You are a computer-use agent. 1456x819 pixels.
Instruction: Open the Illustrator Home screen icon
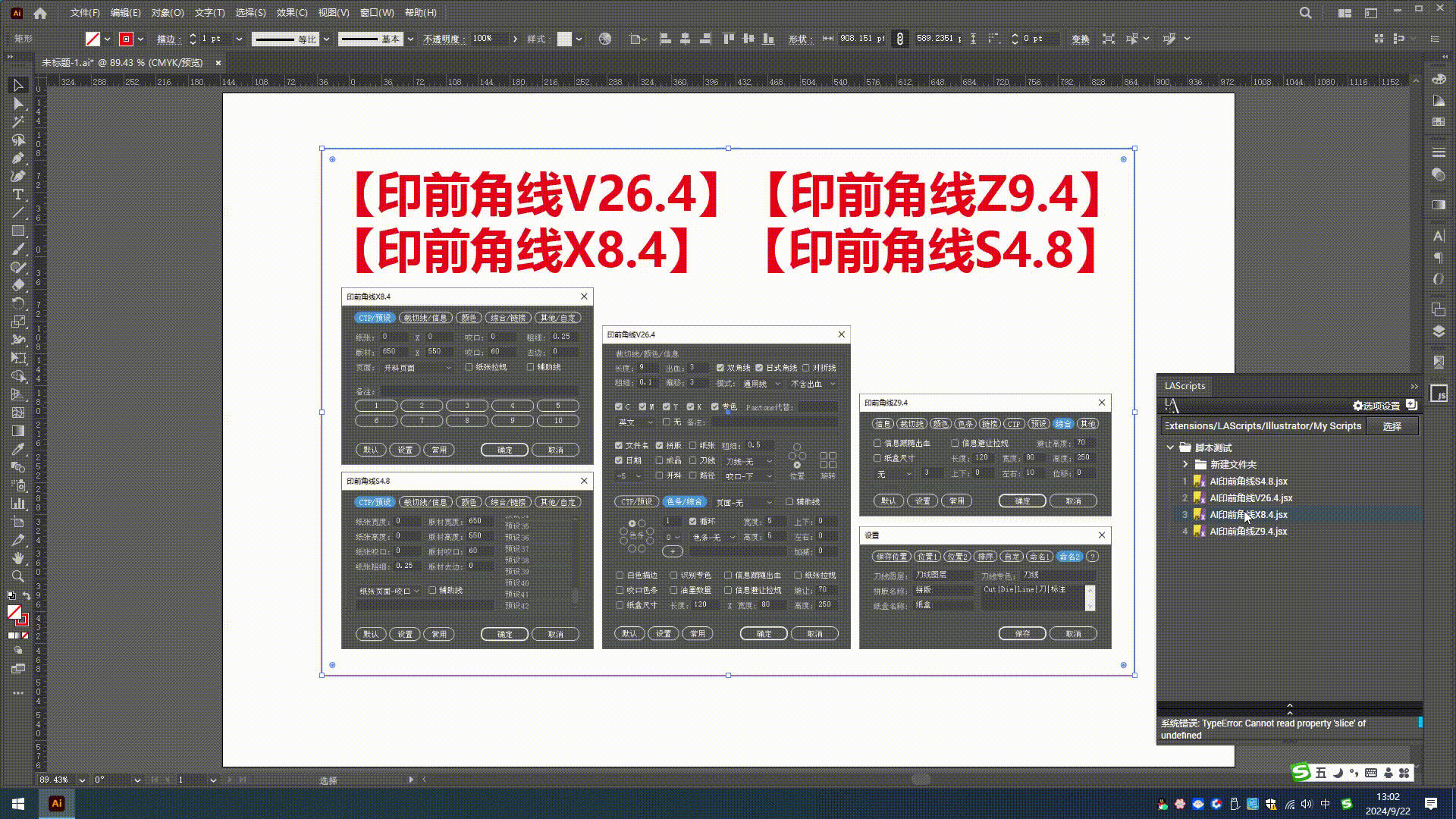40,13
